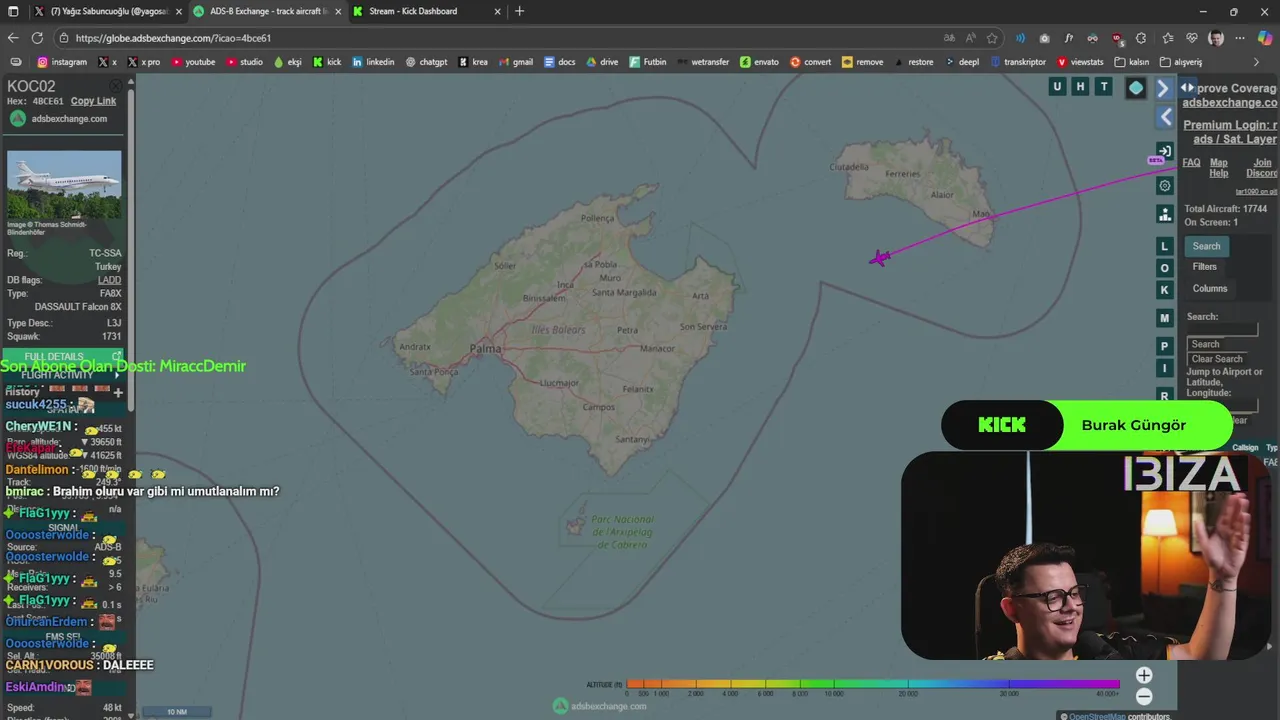Focus the aircraft Search text field
Screen dimensions: 1280x720
tap(1222, 330)
